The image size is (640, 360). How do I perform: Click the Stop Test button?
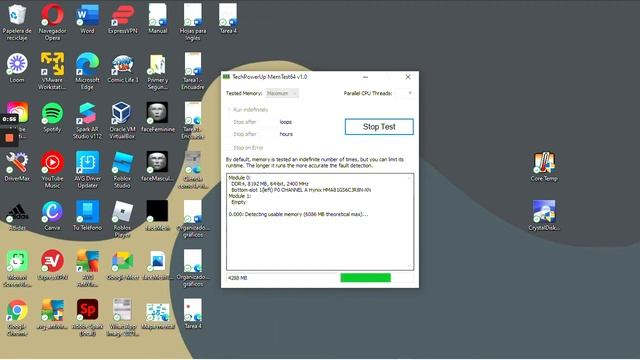pyautogui.click(x=379, y=127)
